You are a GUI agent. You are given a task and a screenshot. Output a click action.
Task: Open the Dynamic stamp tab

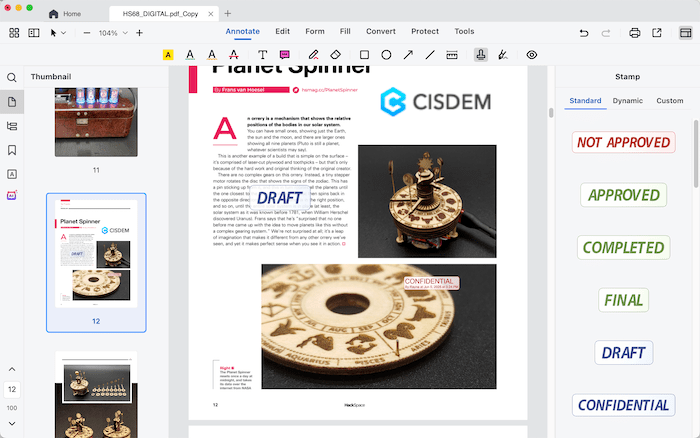(x=628, y=101)
